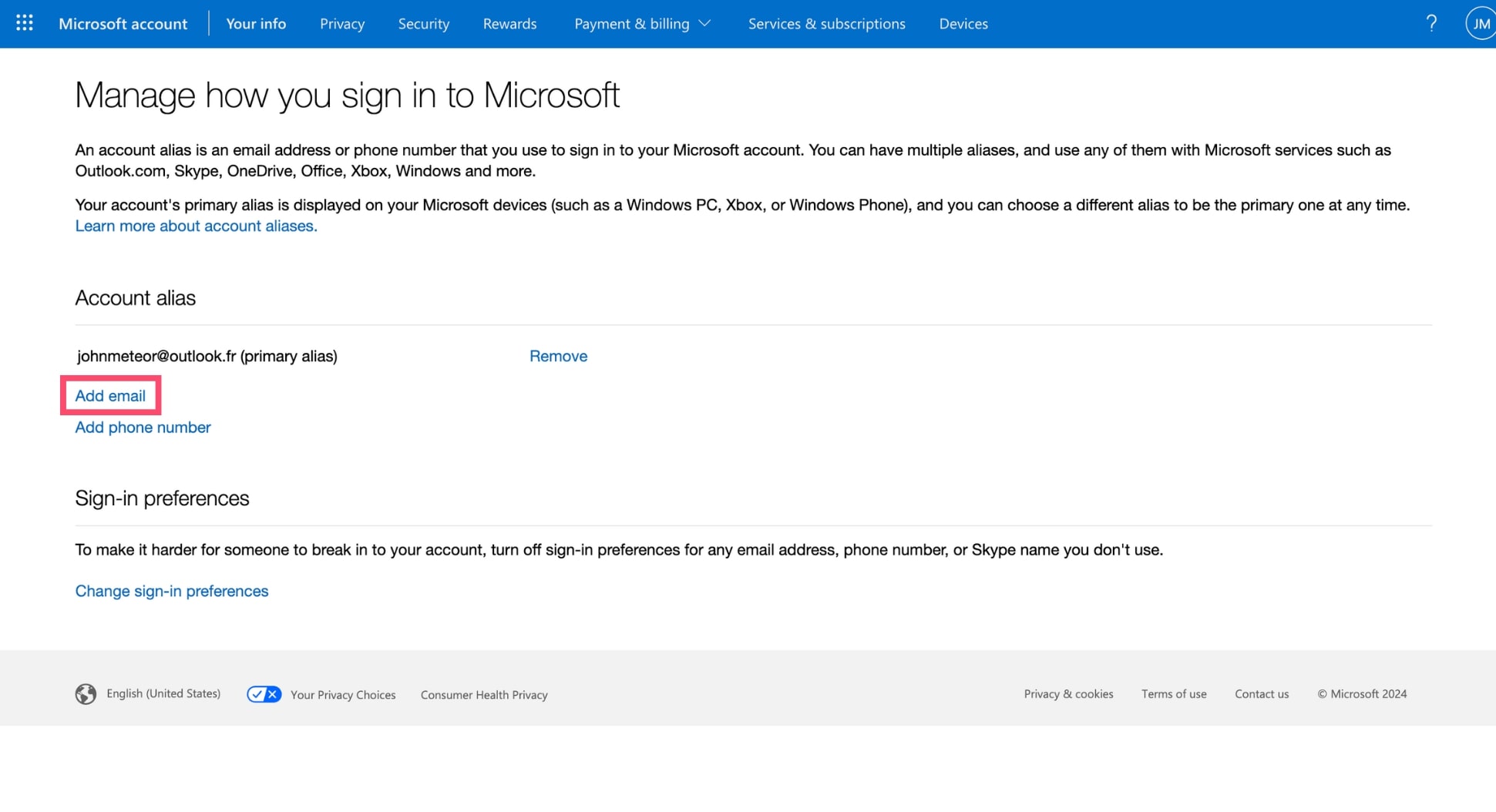
Task: Click the Manage how you sign in heading
Action: (x=348, y=96)
